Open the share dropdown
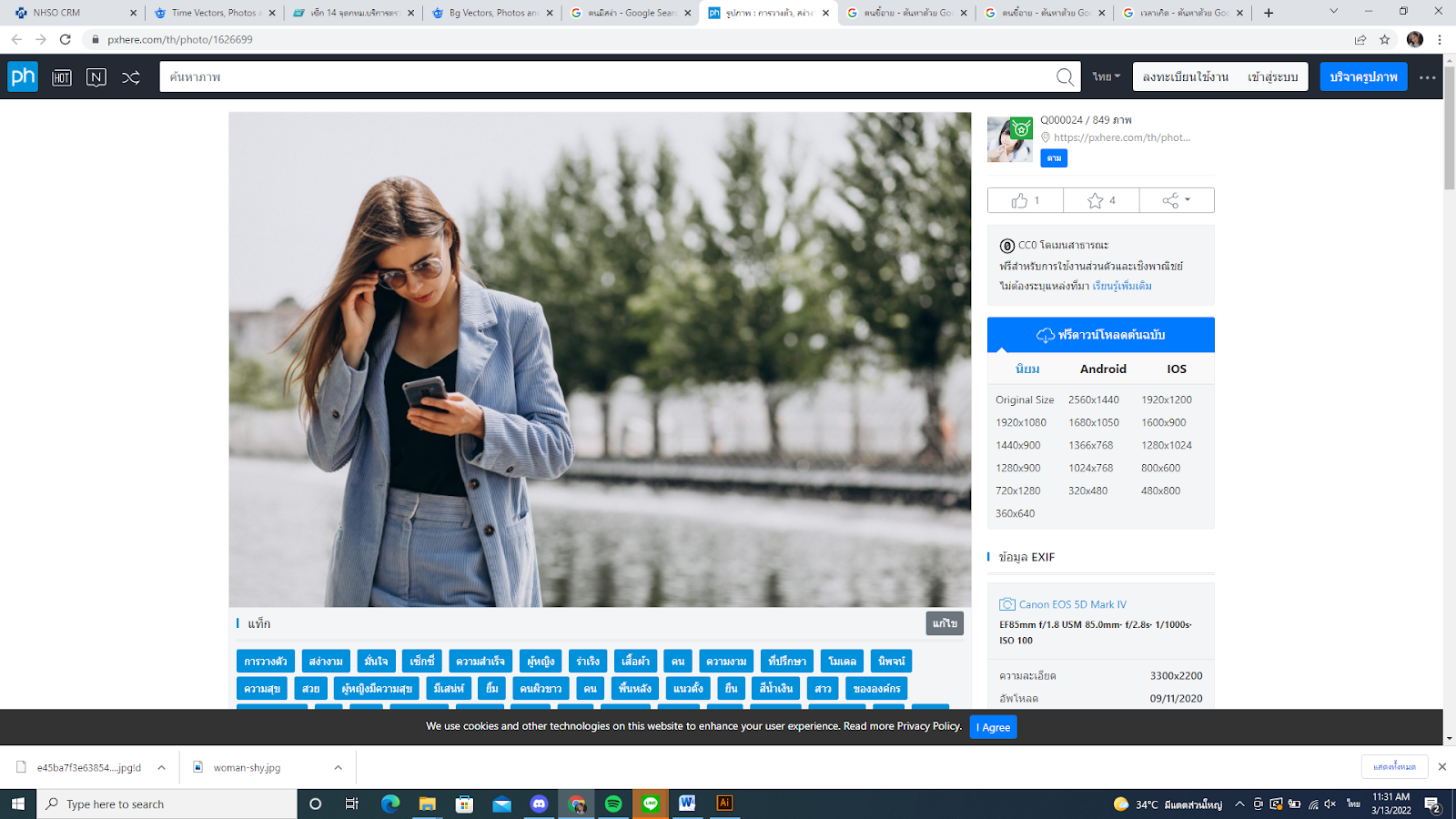 1177,200
